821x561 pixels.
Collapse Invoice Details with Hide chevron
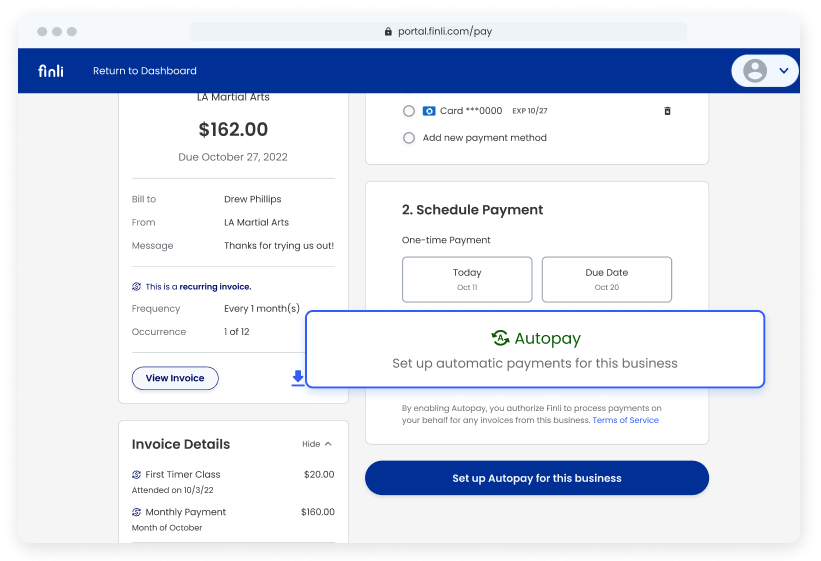pyautogui.click(x=317, y=444)
